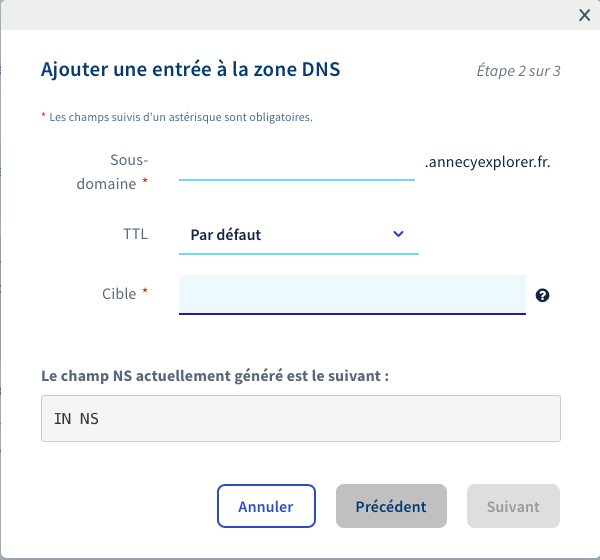Click the help icon beside Cible field

click(542, 295)
